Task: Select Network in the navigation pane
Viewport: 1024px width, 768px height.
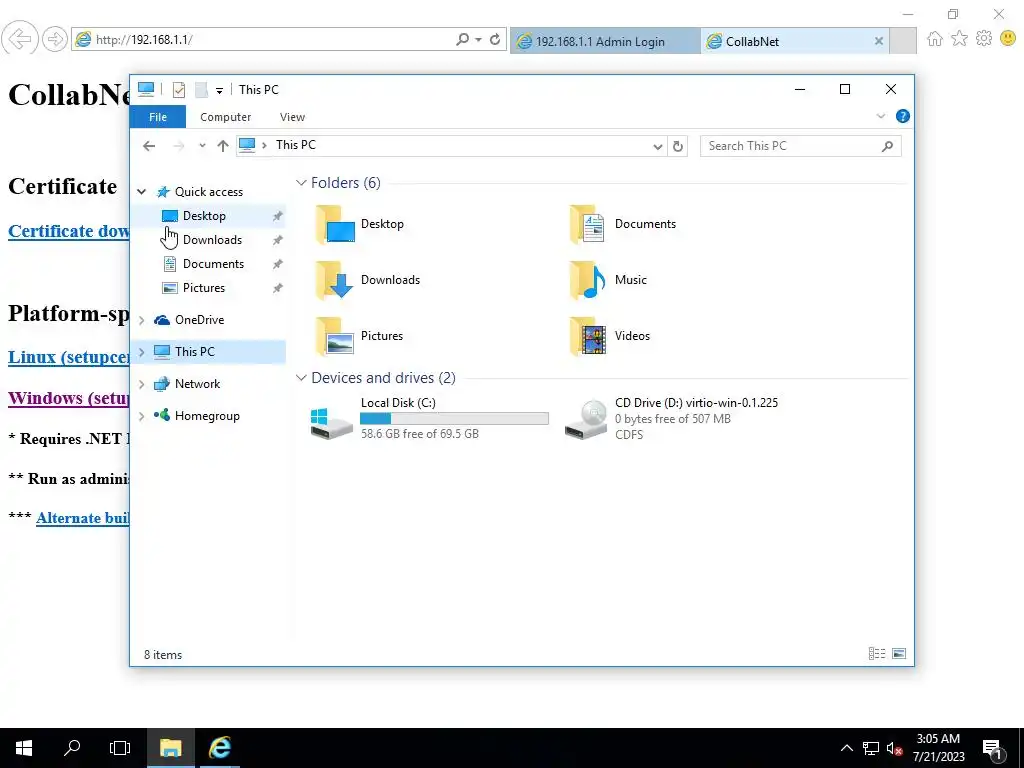Action: click(197, 384)
